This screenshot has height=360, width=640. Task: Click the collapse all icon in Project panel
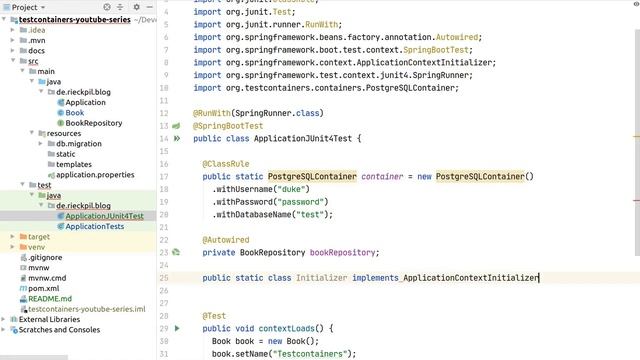(120, 7)
